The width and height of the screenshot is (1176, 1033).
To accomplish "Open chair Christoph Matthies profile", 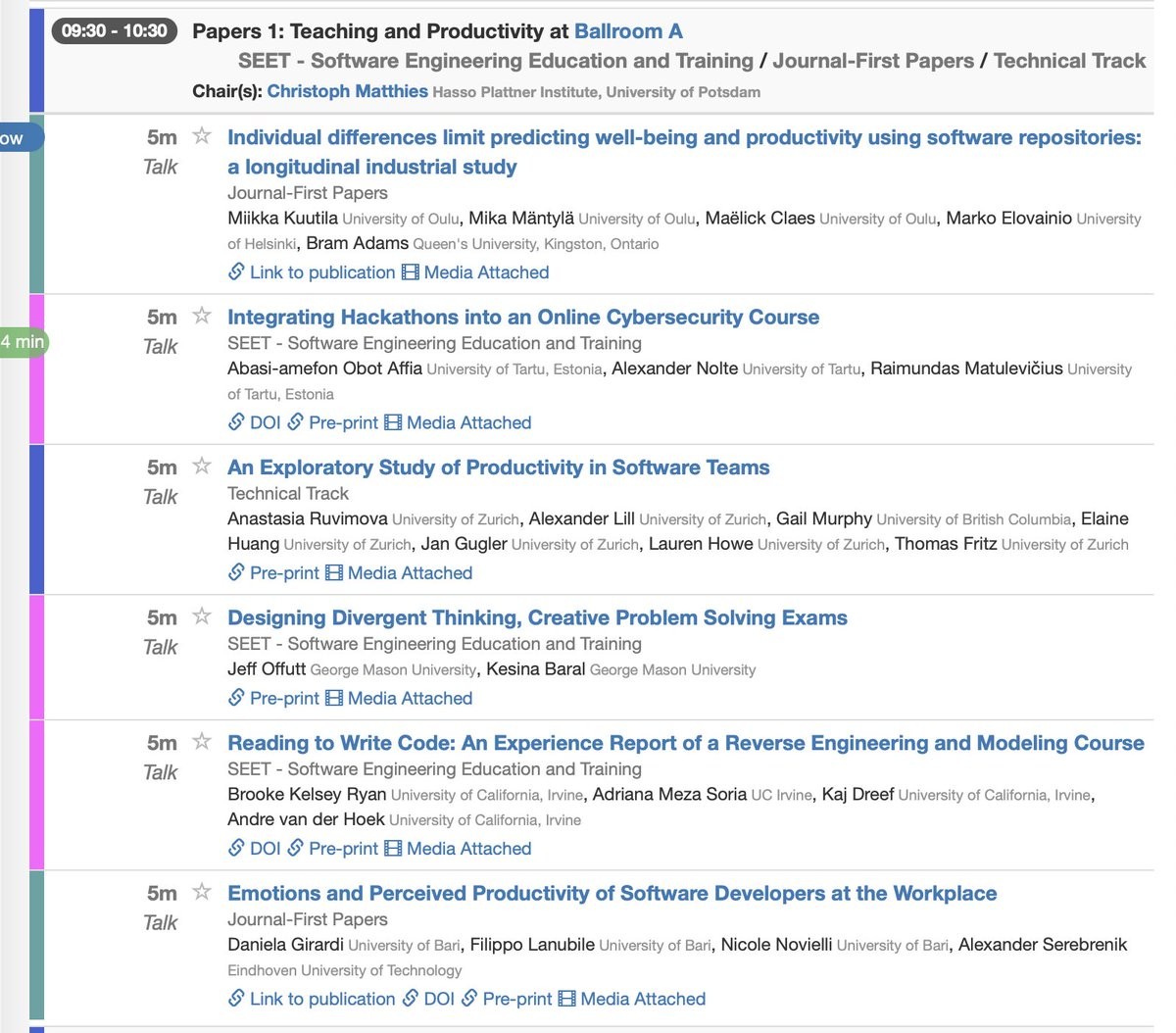I will pos(347,91).
